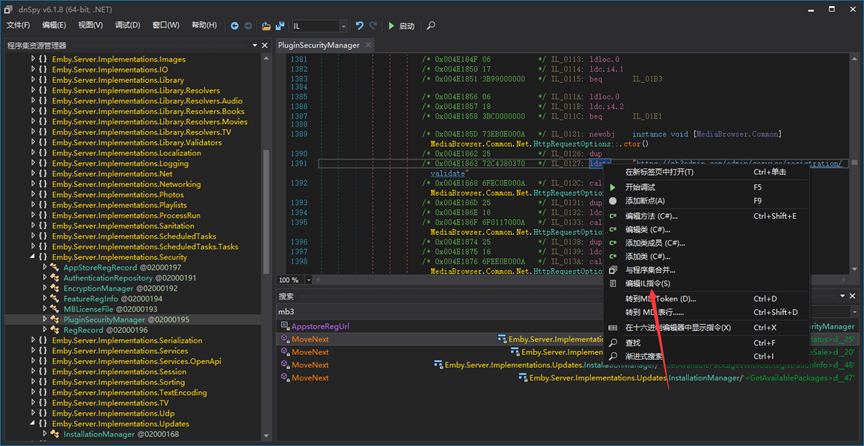The image size is (864, 446).
Task: Click the undo icon in toolbar
Action: click(359, 26)
